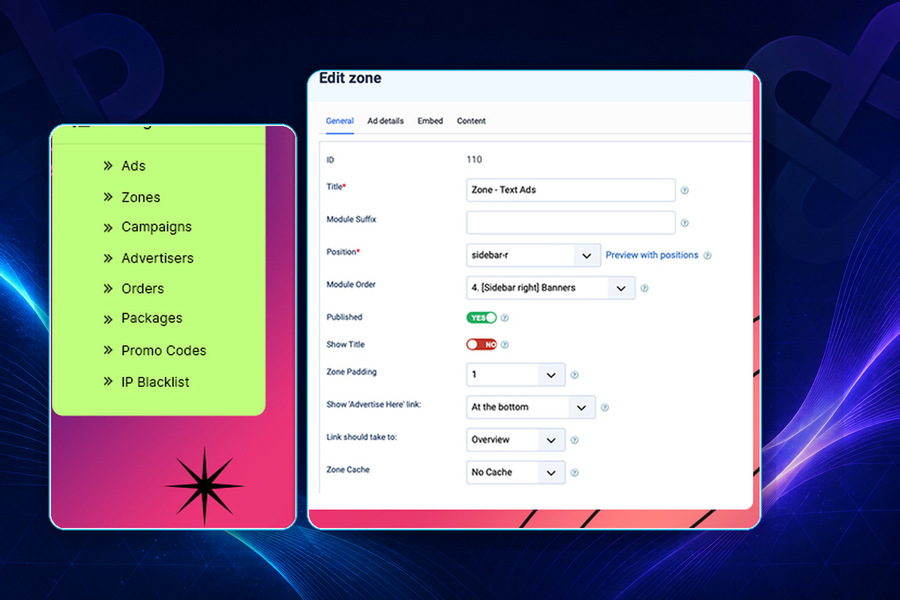This screenshot has width=900, height=600.
Task: Click the help icon next to Published toggle
Action: coord(505,318)
